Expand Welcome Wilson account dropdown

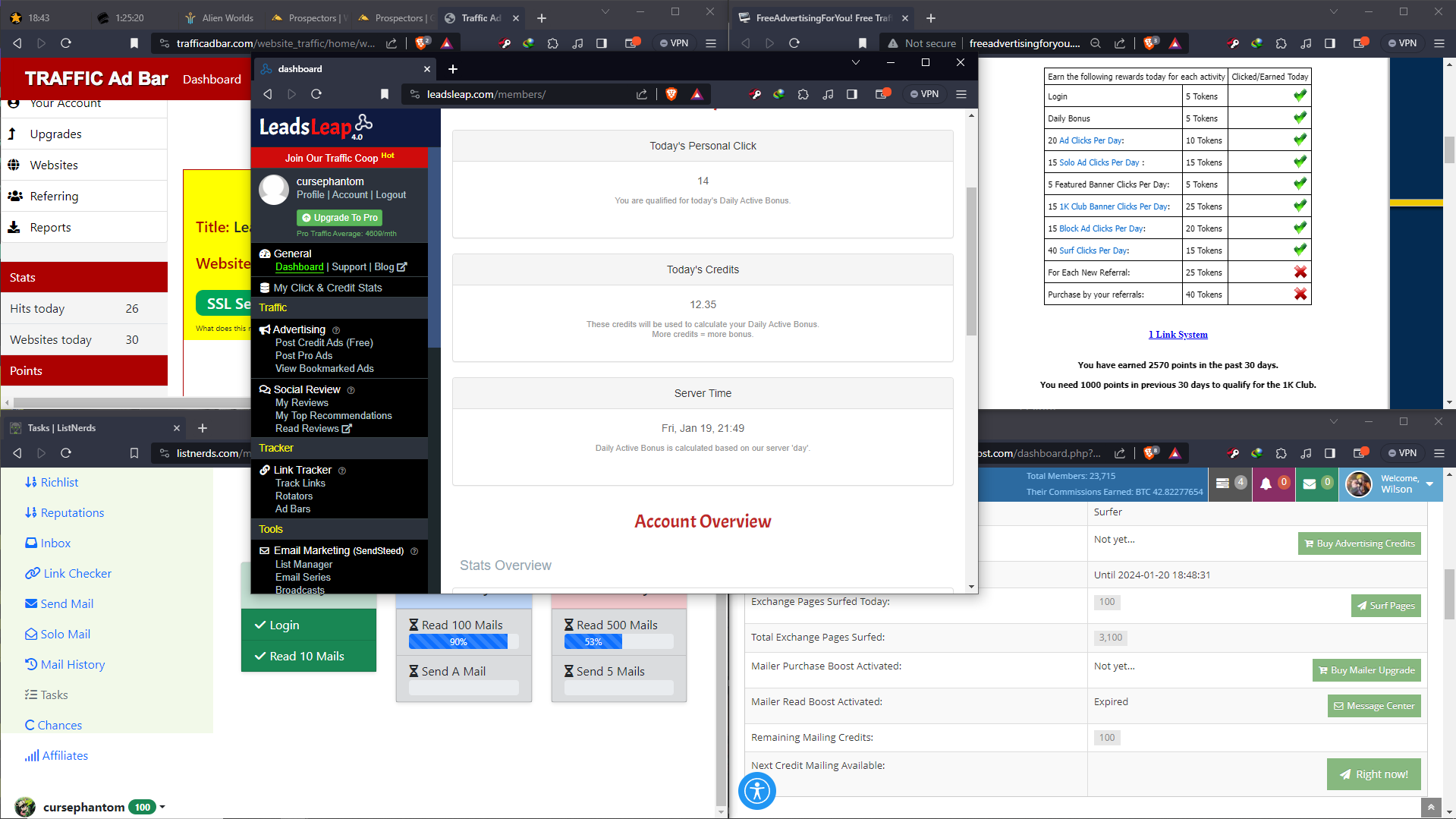pyautogui.click(x=1429, y=484)
